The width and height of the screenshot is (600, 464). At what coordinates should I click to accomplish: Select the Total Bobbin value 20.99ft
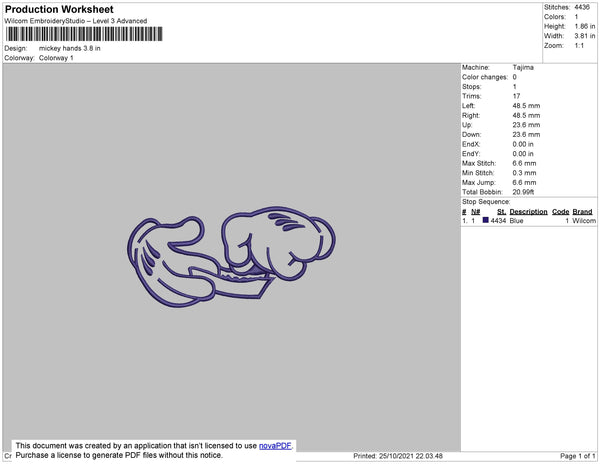click(523, 192)
